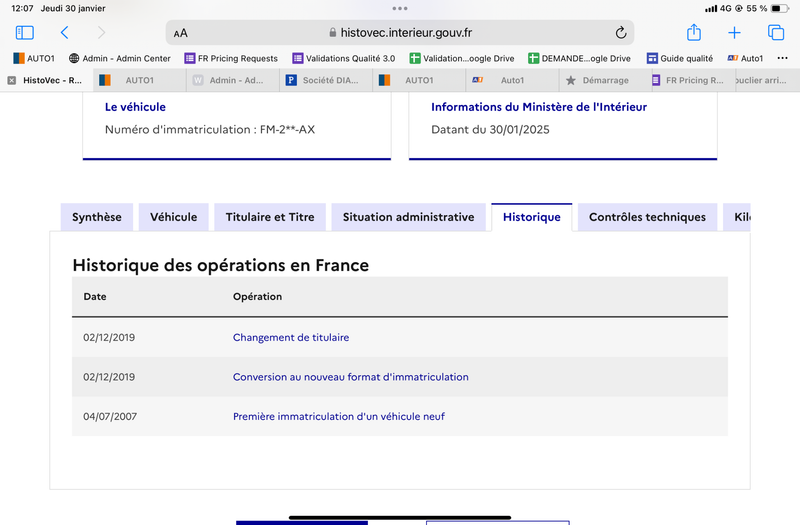This screenshot has height=525, width=800.
Task: Open the Situation administrative tab
Action: pos(408,217)
